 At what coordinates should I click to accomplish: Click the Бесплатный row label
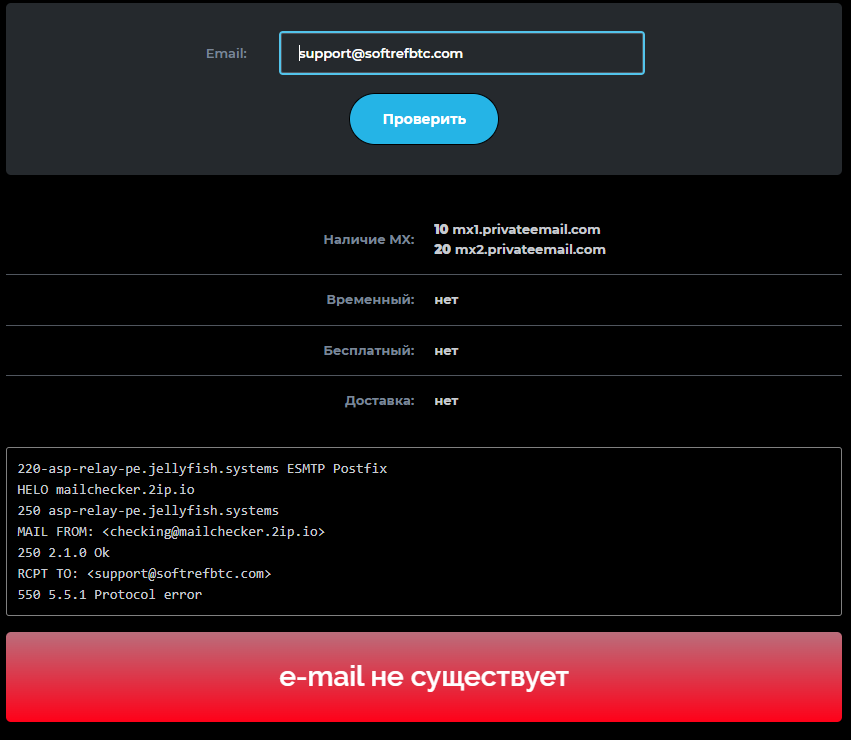click(364, 350)
